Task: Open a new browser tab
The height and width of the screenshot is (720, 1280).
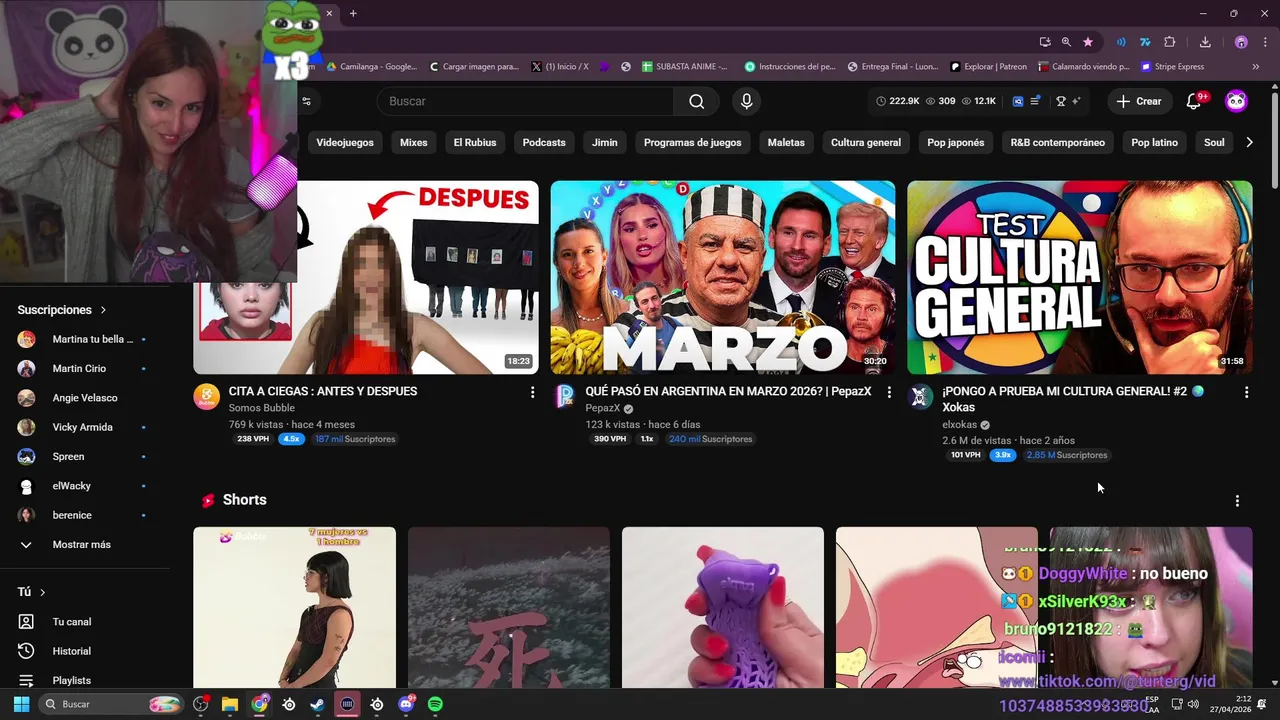Action: click(353, 13)
